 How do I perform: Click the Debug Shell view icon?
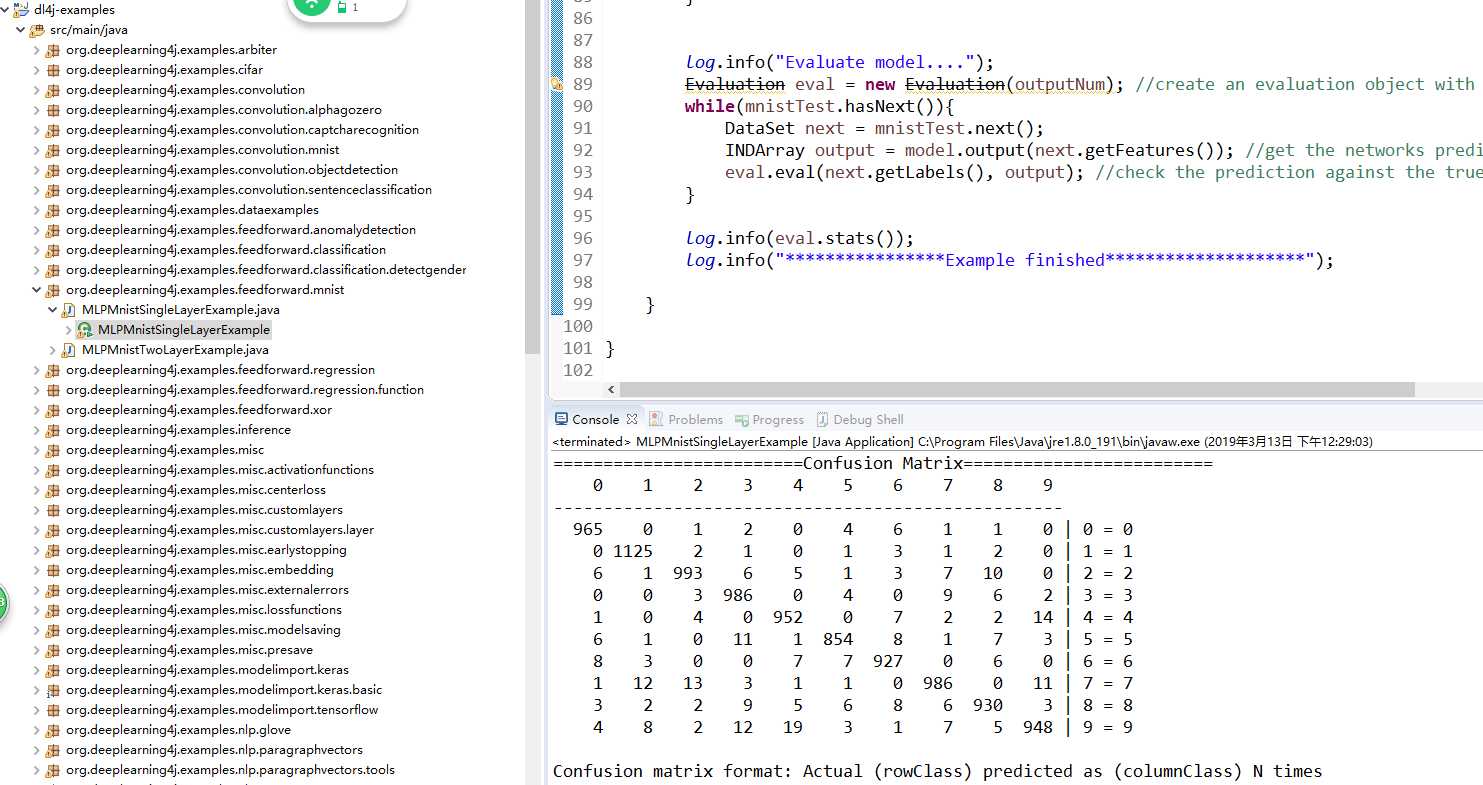pyautogui.click(x=823, y=420)
